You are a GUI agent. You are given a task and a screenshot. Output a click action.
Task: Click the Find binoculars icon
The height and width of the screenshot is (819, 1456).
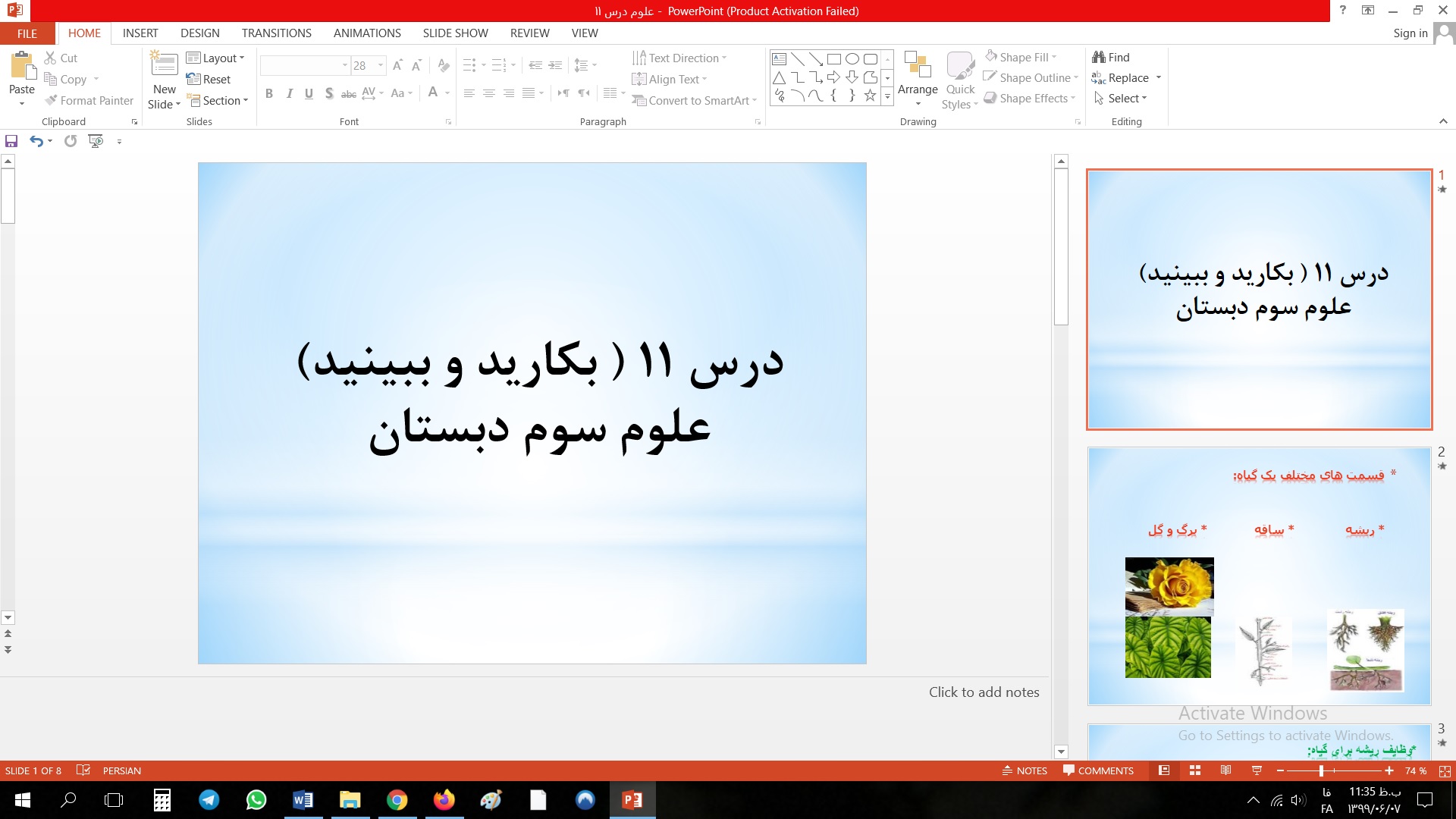pyautogui.click(x=1099, y=58)
